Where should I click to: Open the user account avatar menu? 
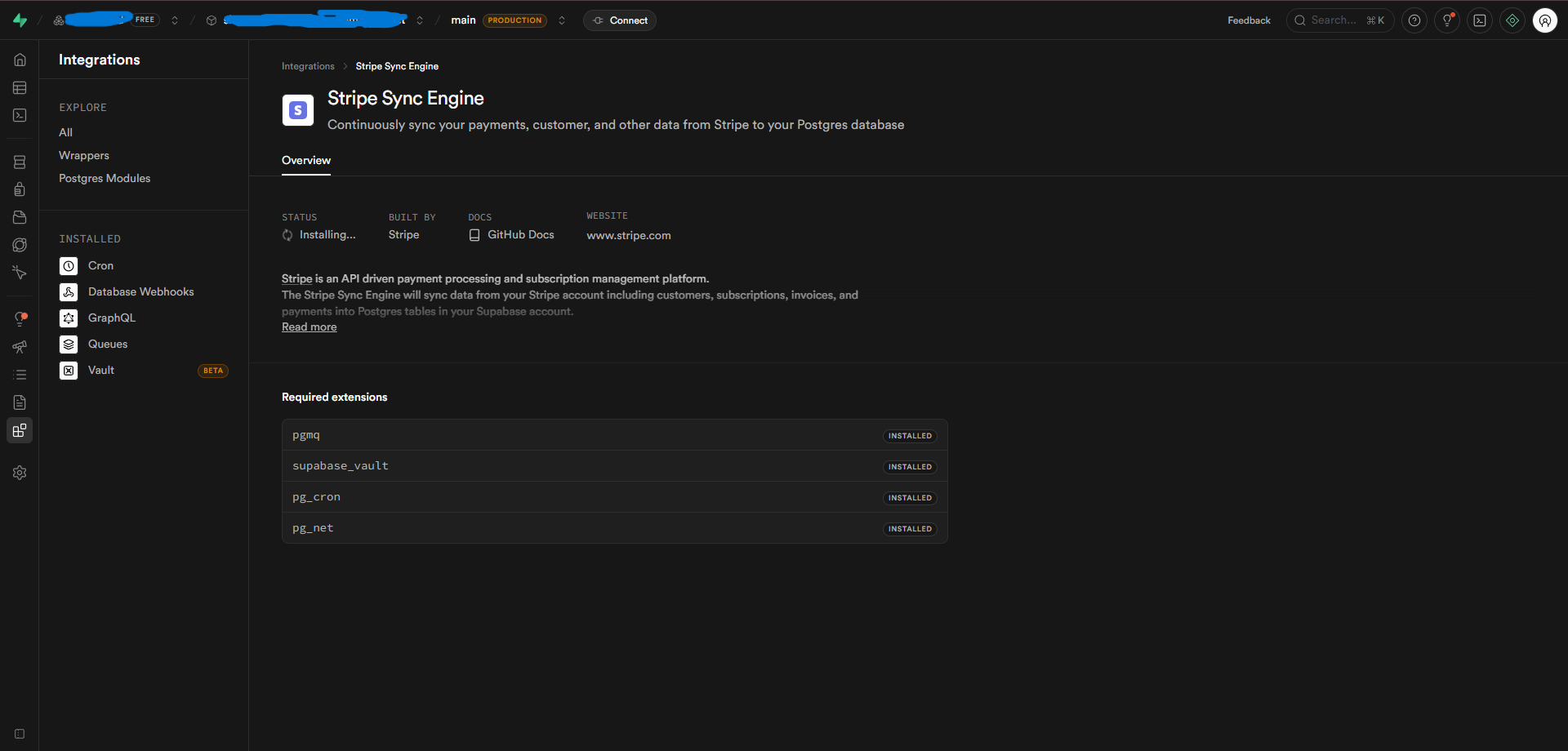click(1545, 20)
